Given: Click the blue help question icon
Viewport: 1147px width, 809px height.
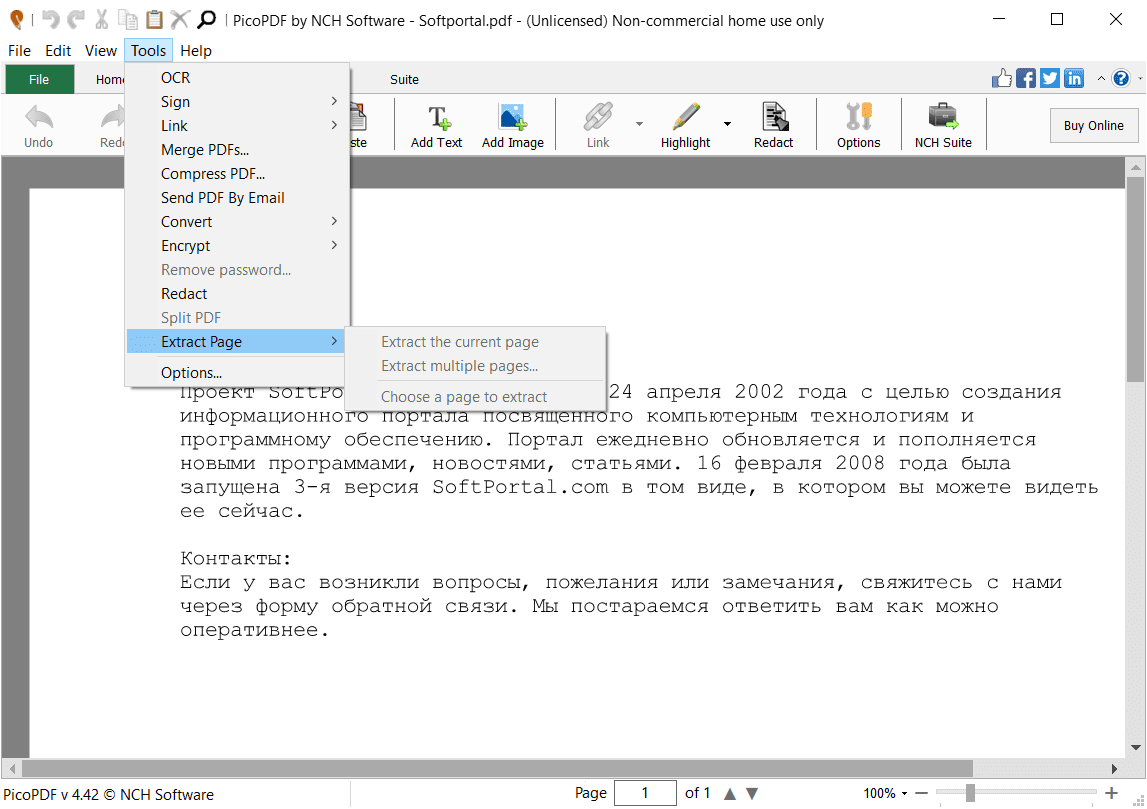Looking at the screenshot, I should 1121,78.
